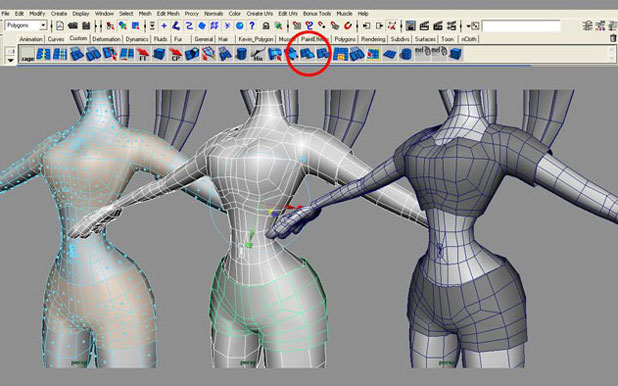The width and height of the screenshot is (618, 386).
Task: Open the shelf options down-arrow menu
Action: click(11, 60)
